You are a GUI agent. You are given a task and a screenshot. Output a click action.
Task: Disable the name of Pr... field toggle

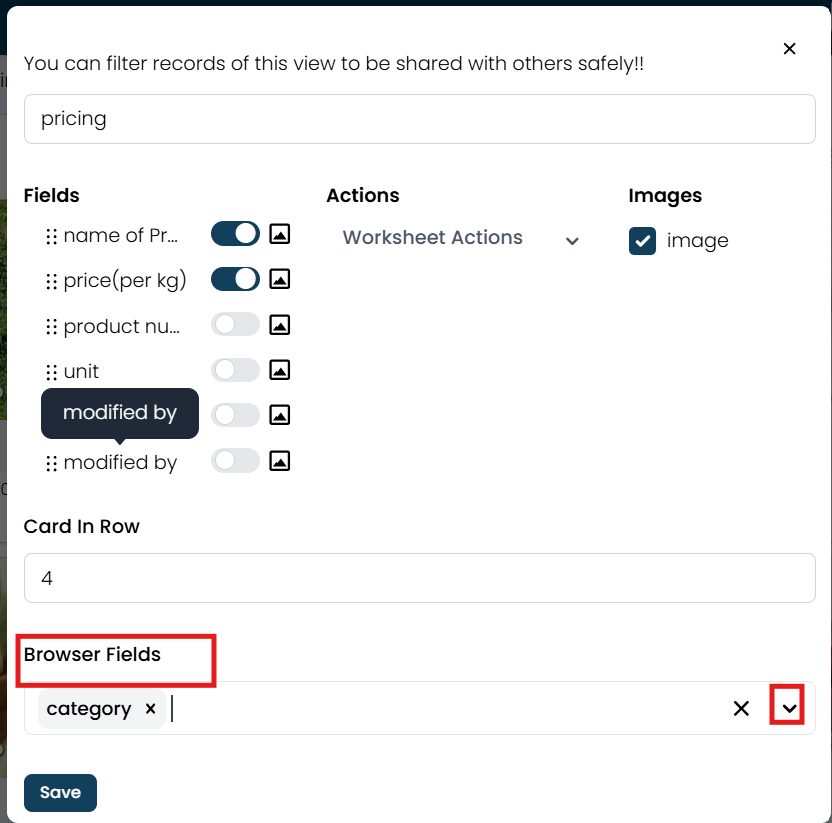coord(235,233)
